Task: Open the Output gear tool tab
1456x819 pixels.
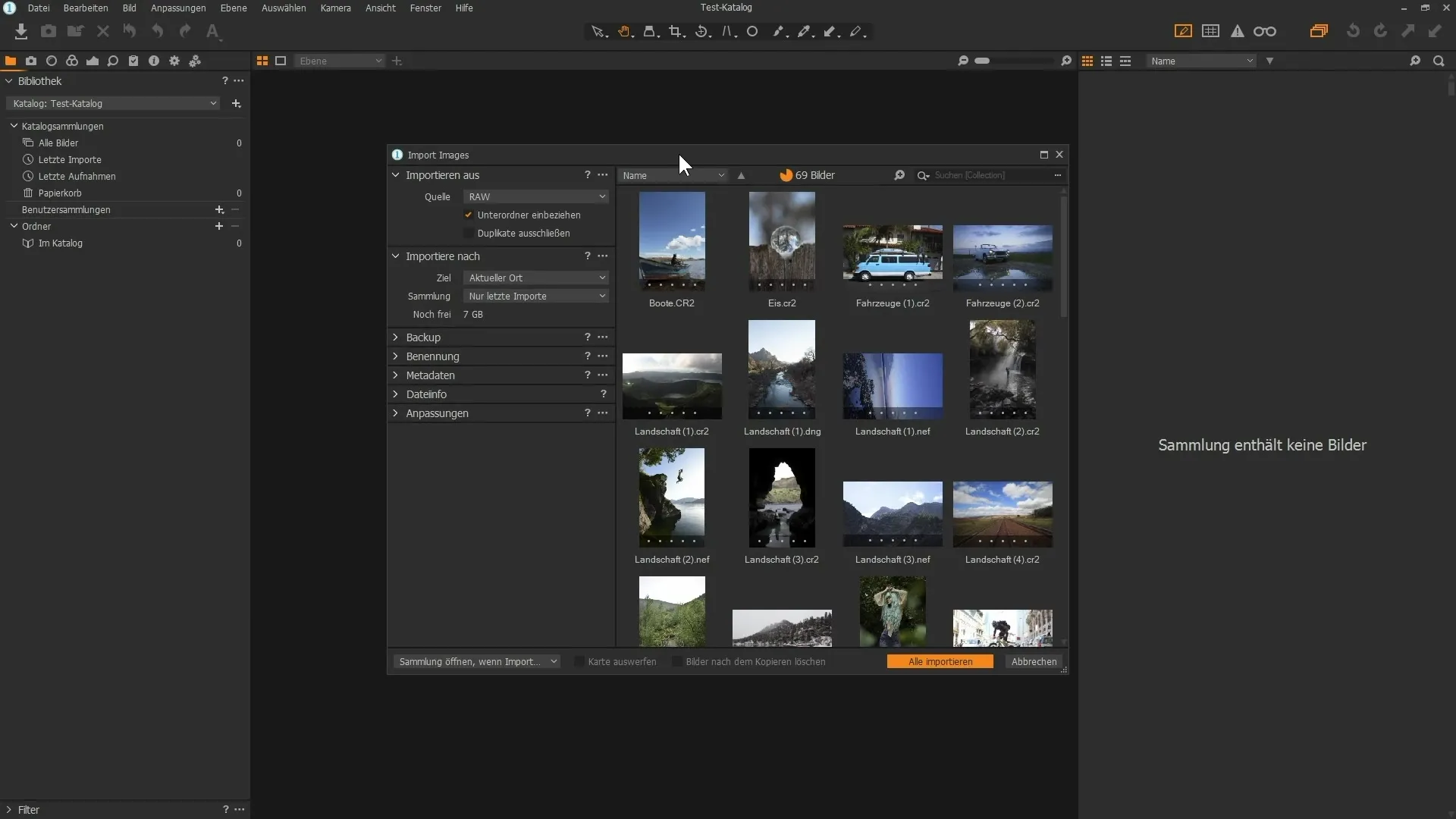Action: pos(174,61)
